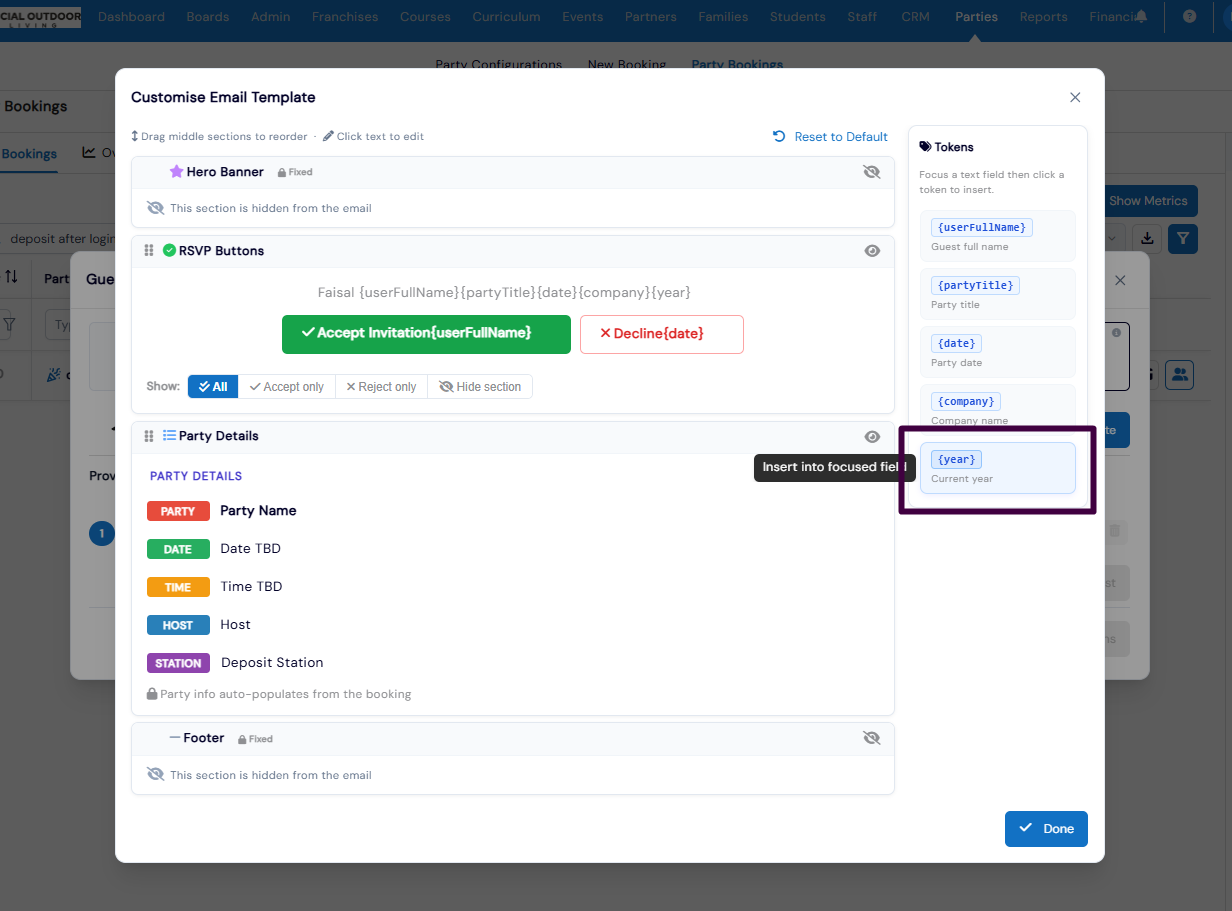Open the Boards menu in top navigation
This screenshot has width=1232, height=911.
[x=207, y=17]
